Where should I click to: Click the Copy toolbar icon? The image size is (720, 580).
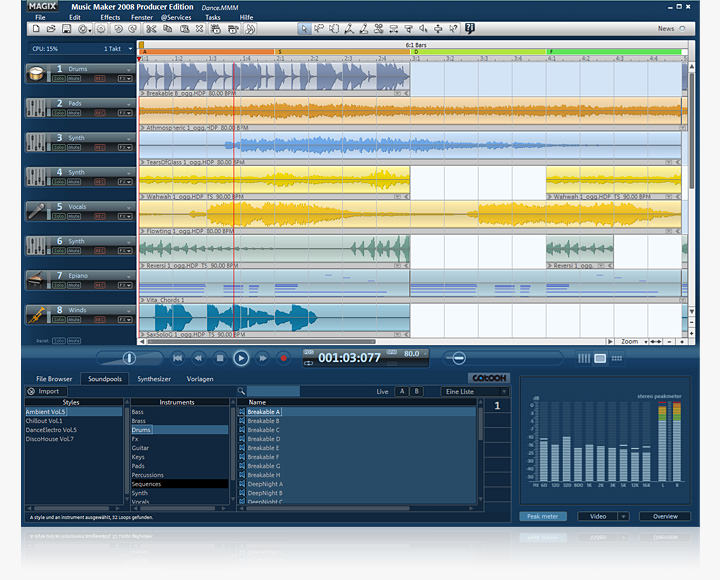coord(168,29)
